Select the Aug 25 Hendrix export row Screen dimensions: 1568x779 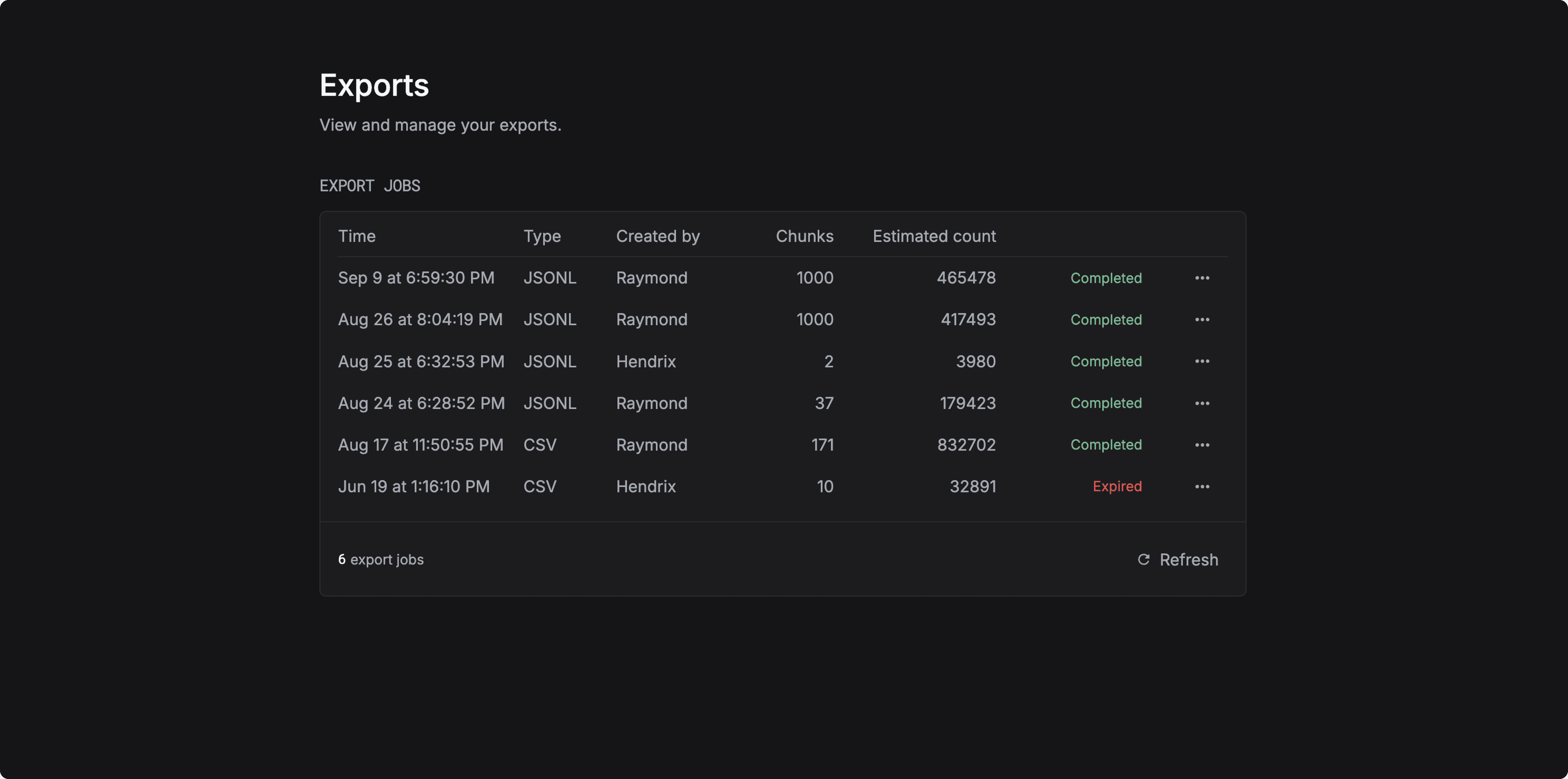[x=645, y=362]
